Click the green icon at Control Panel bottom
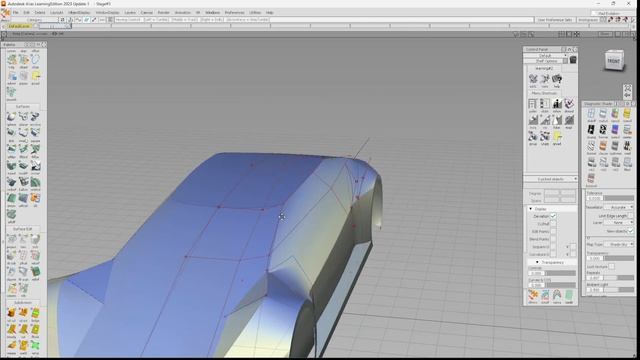640x360 pixels. click(x=569, y=296)
